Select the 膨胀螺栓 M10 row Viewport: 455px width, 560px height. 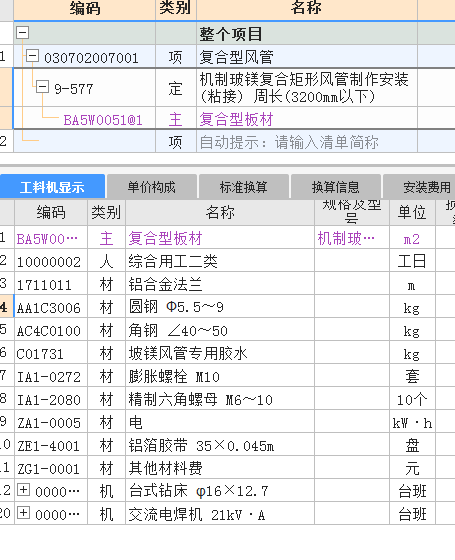click(220, 376)
